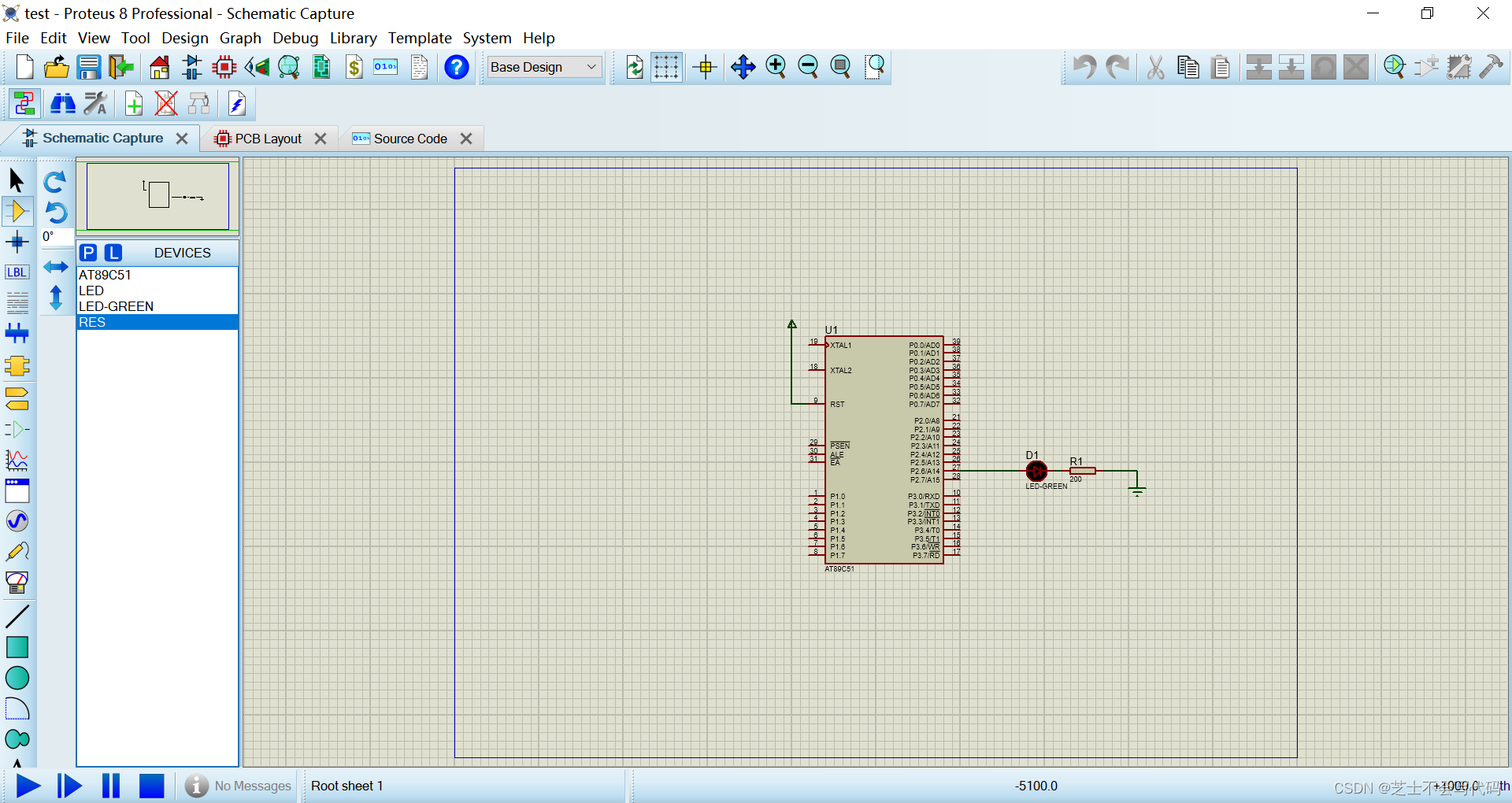Open a project with the folder icon
Screen dimensions: 1512x803
tap(56, 67)
